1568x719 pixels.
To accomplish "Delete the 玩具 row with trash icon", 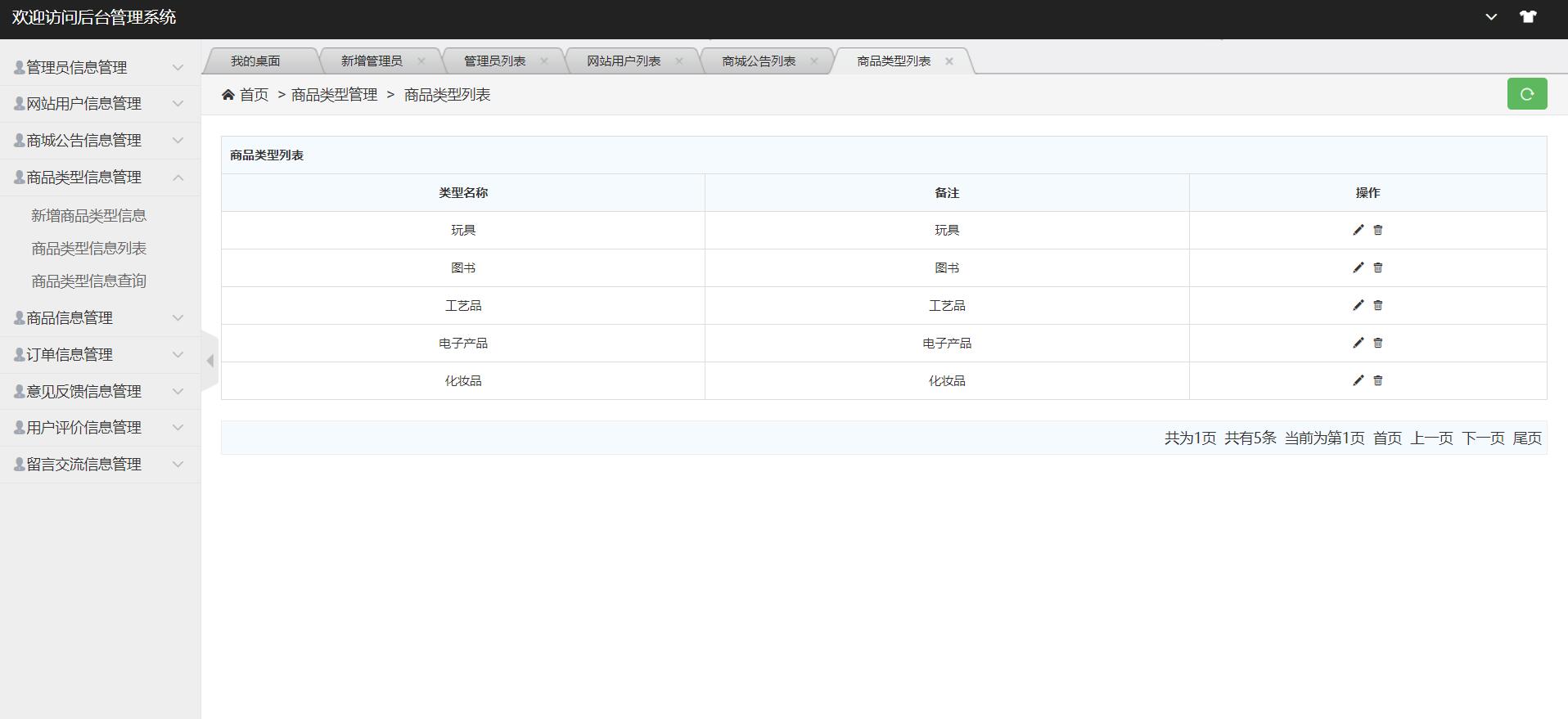I will pos(1378,230).
